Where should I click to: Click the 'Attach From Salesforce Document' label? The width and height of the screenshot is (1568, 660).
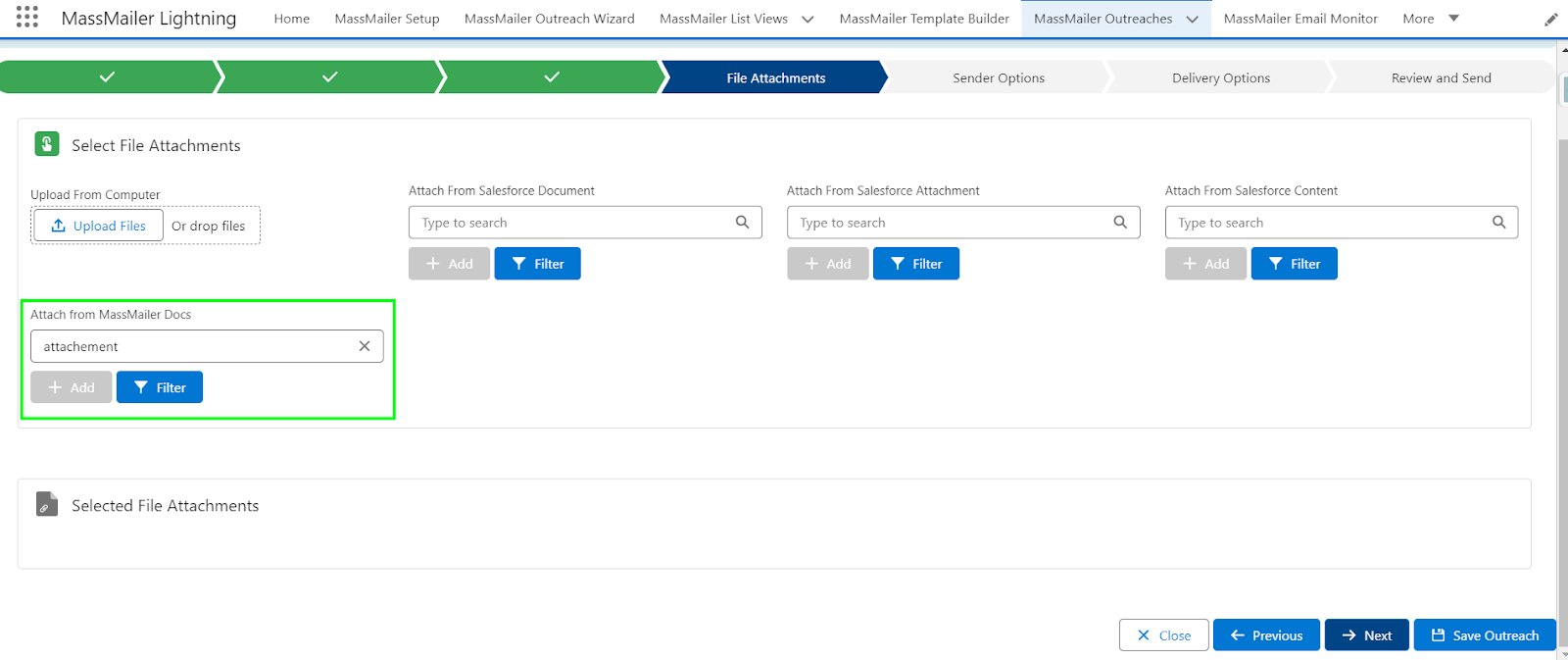click(x=502, y=191)
